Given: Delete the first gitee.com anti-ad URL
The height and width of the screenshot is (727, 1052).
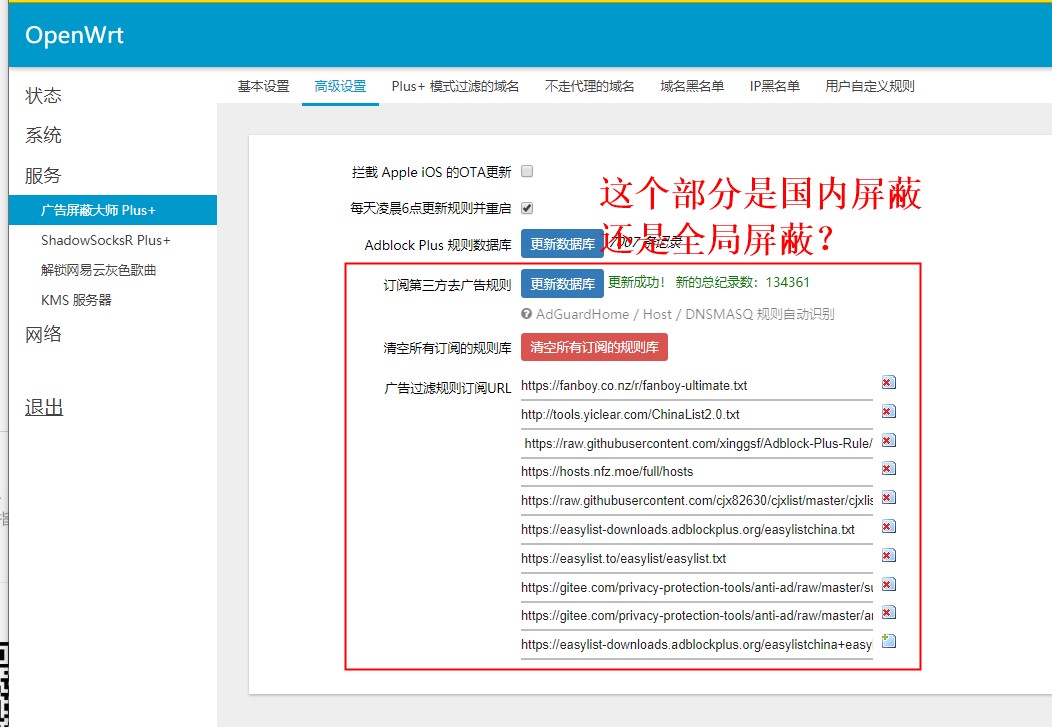Looking at the screenshot, I should pos(888,584).
